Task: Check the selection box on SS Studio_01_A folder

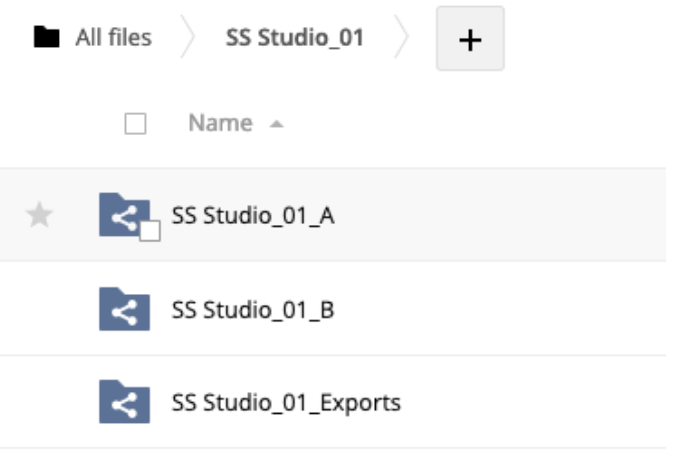Action: [150, 231]
